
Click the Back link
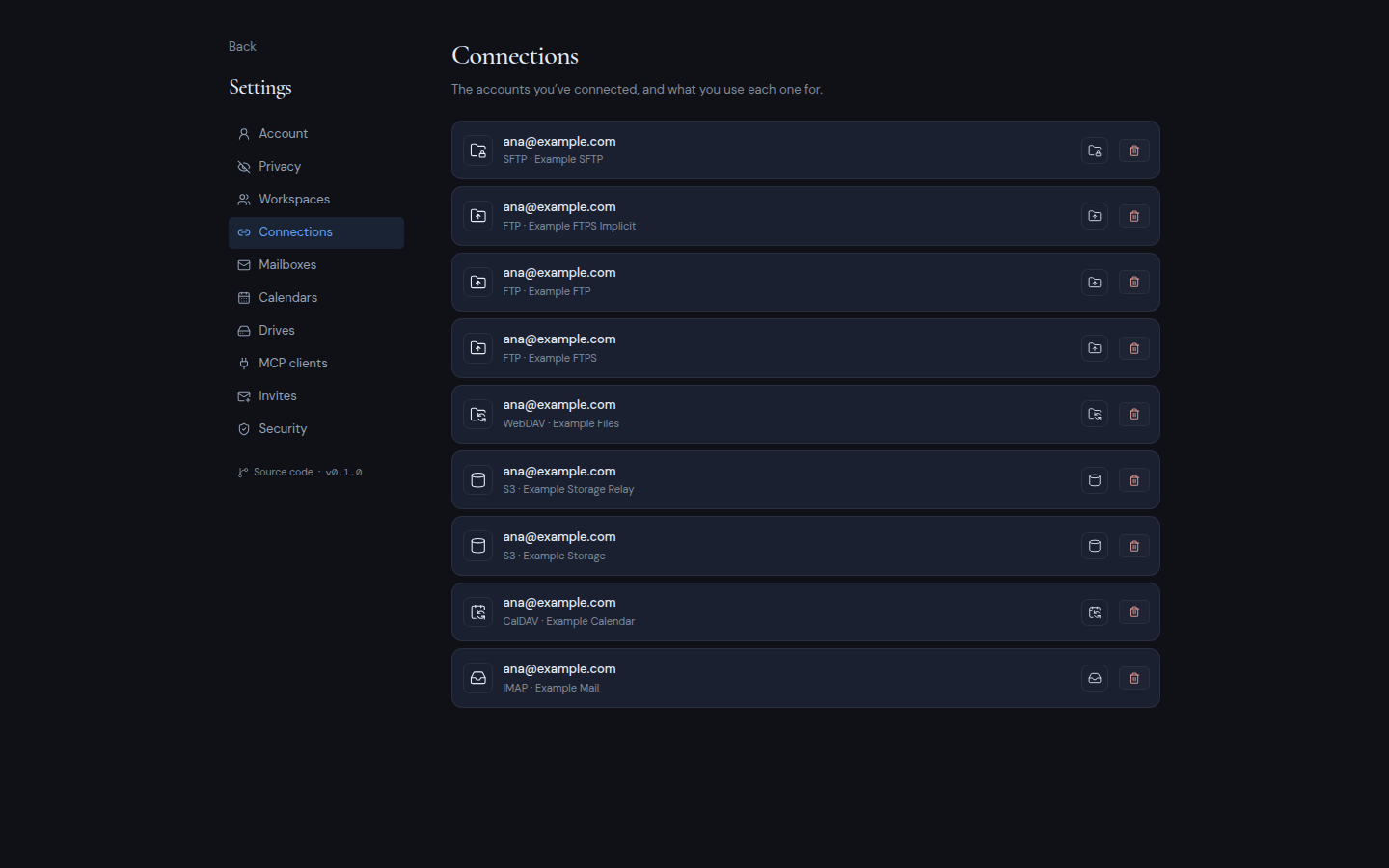(242, 46)
